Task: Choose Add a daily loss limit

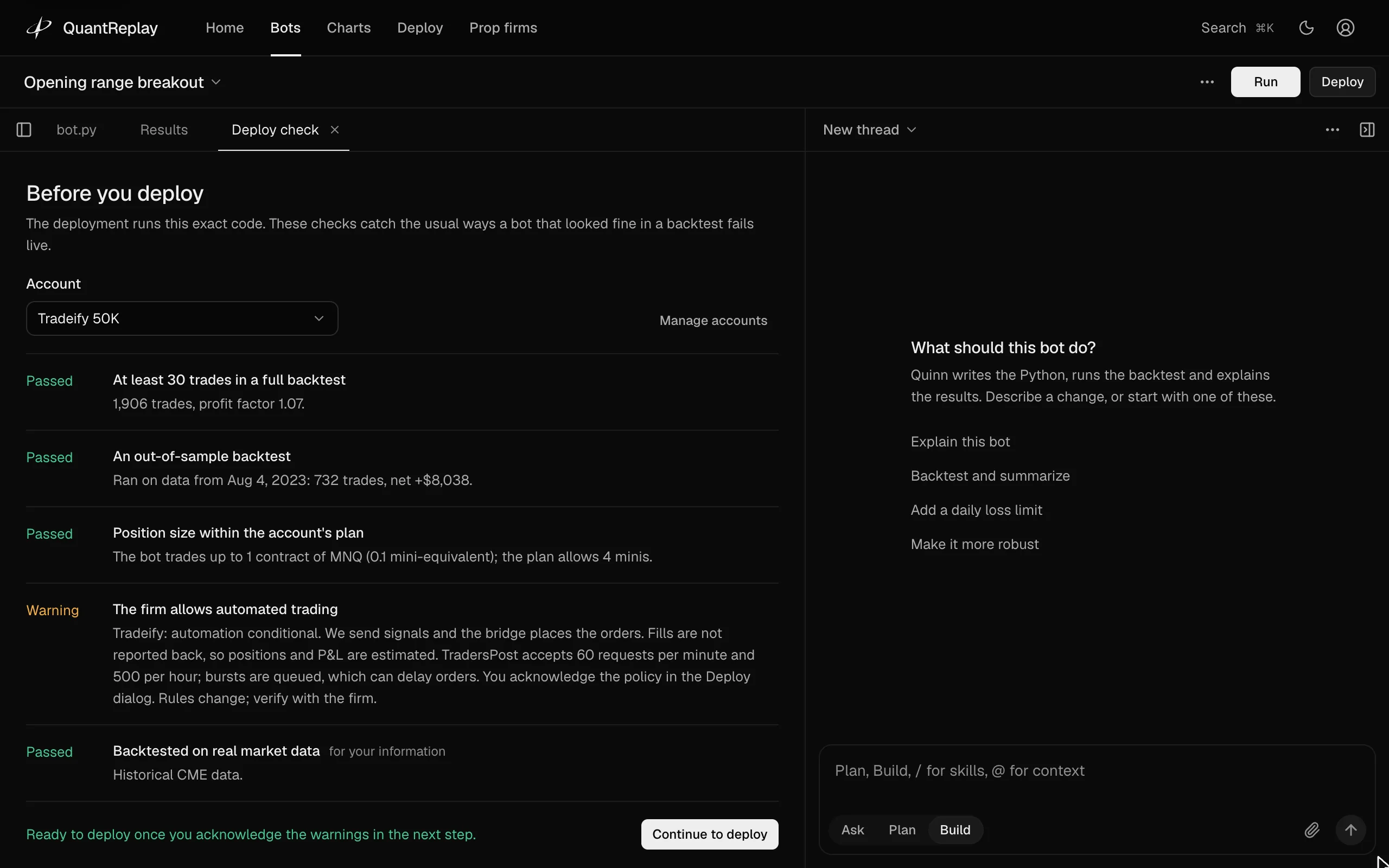Action: coord(976,510)
